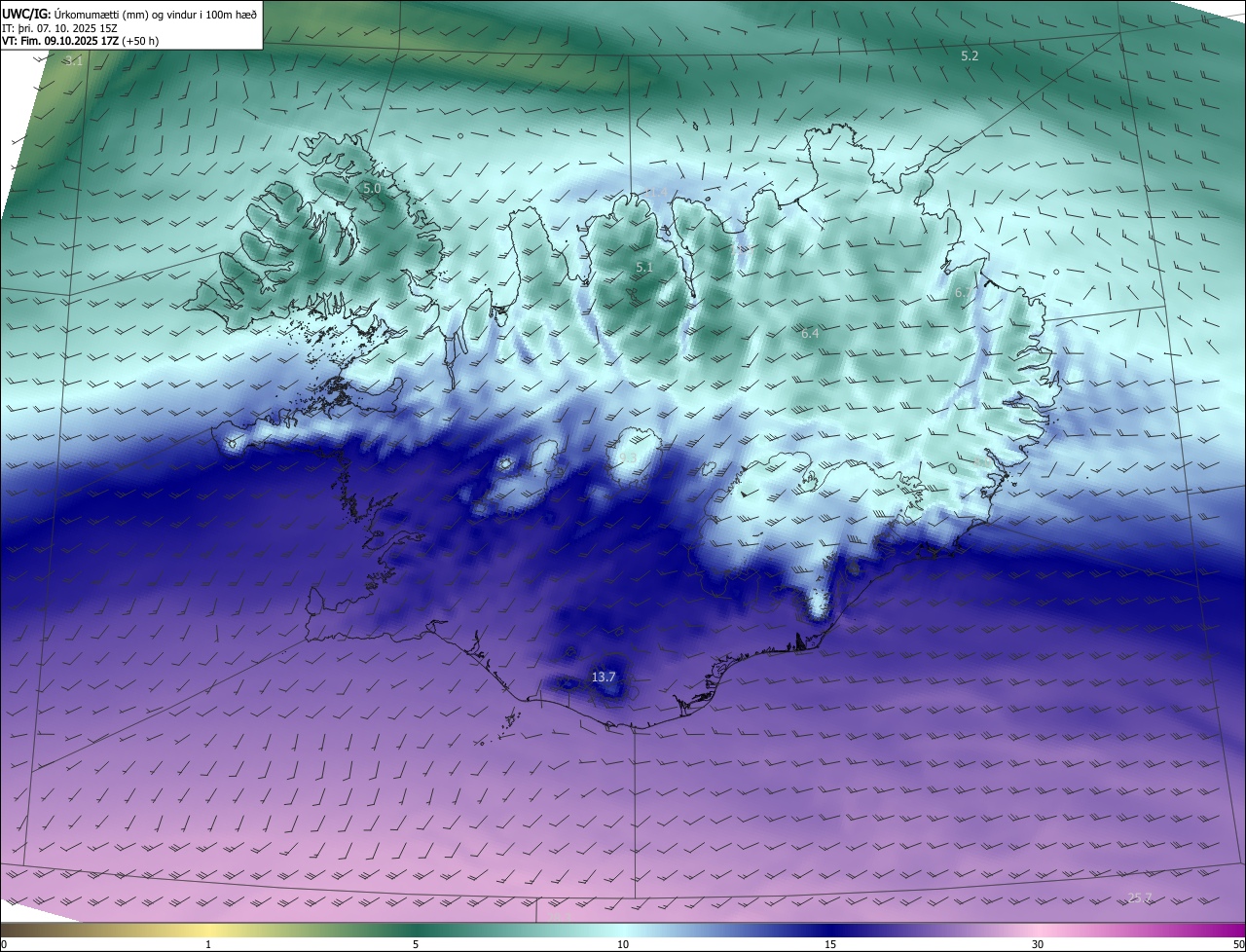Click the '10' tick on the colour scale
Viewport: 1246px width, 952px height.
click(623, 944)
